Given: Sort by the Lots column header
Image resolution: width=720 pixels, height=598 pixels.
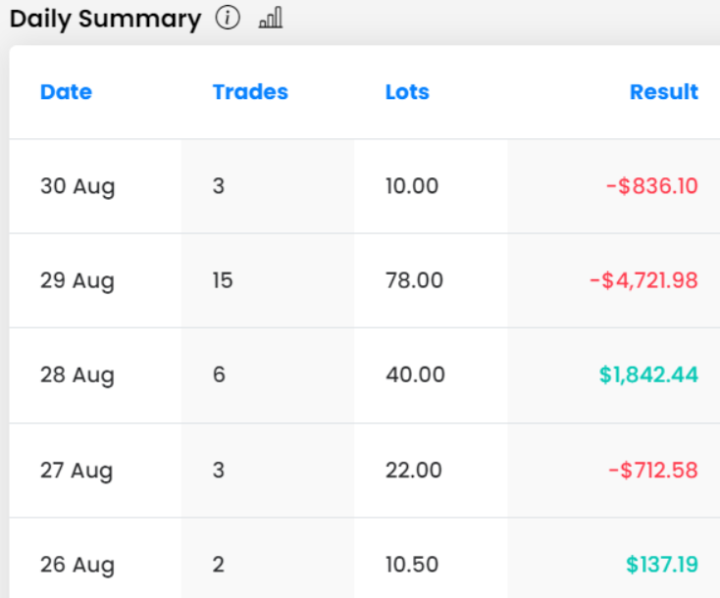Looking at the screenshot, I should pos(407,92).
